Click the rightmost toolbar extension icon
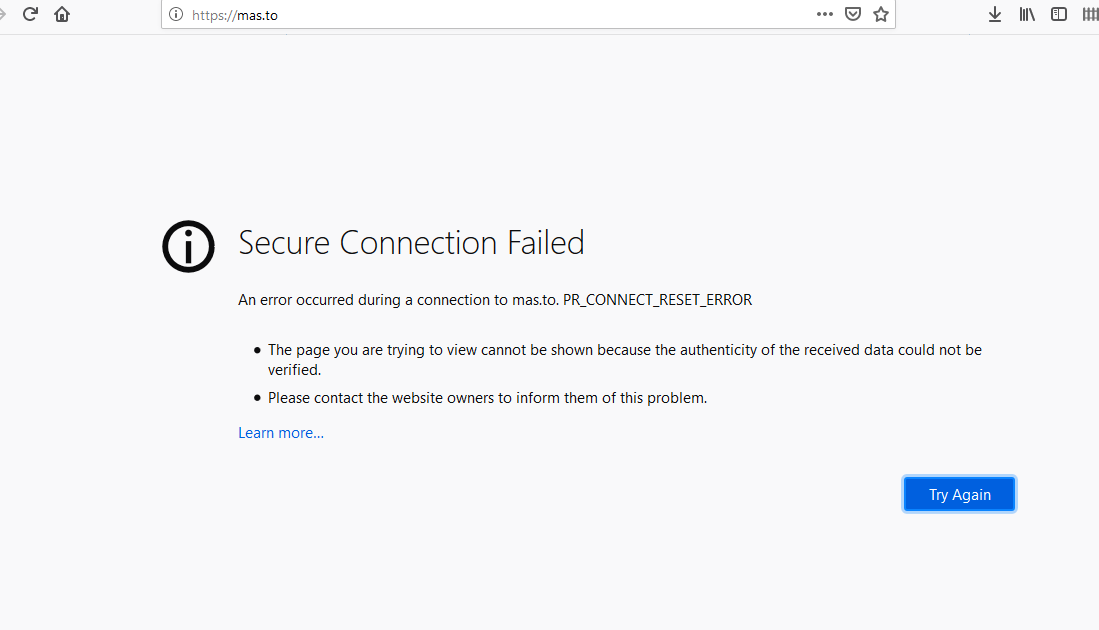The height and width of the screenshot is (630, 1099). click(1090, 14)
